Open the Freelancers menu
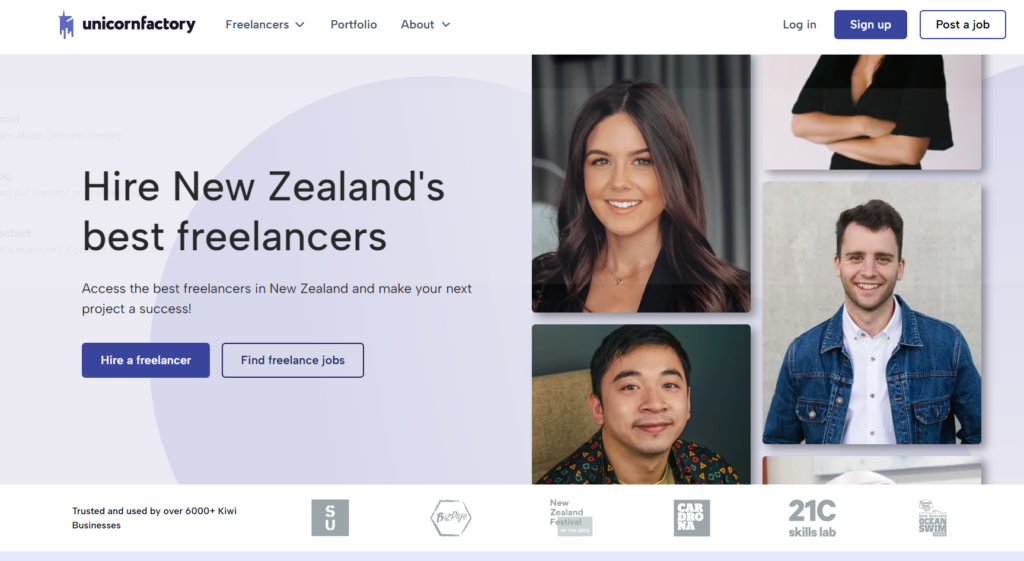Screen dimensions: 1024x561 257,25
